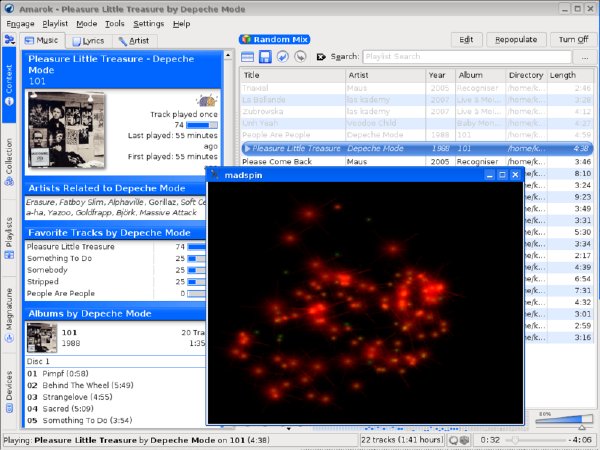Click the redo playlist icon
The image size is (600, 450).
300,57
